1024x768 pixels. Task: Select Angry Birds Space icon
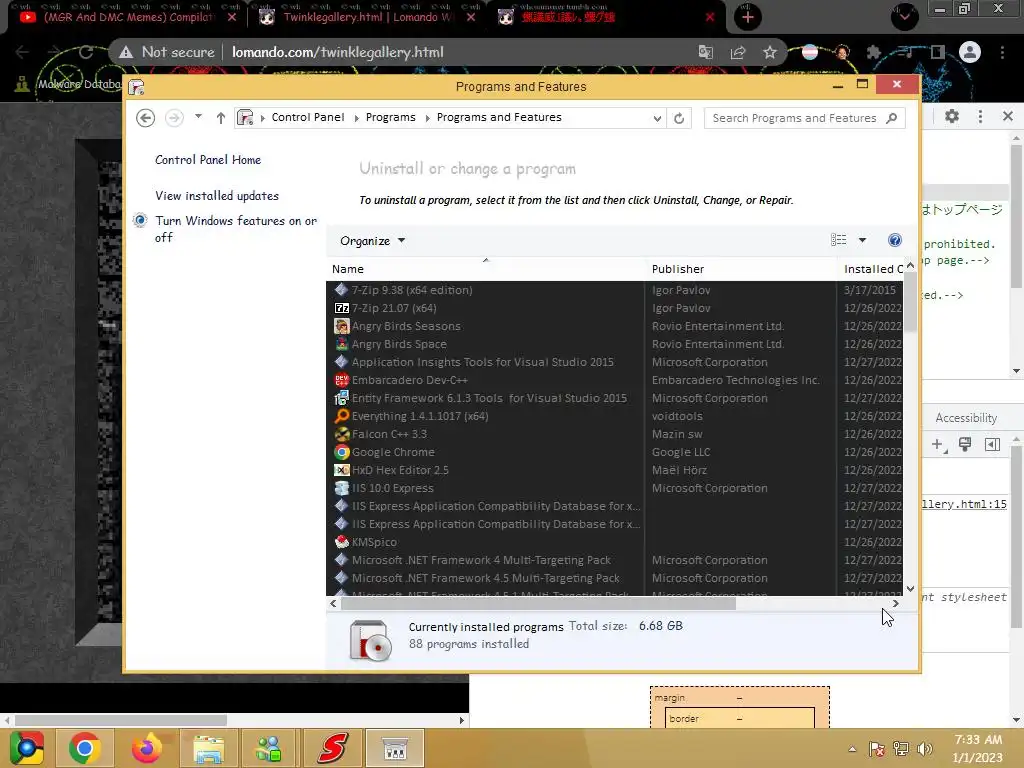[x=342, y=344]
